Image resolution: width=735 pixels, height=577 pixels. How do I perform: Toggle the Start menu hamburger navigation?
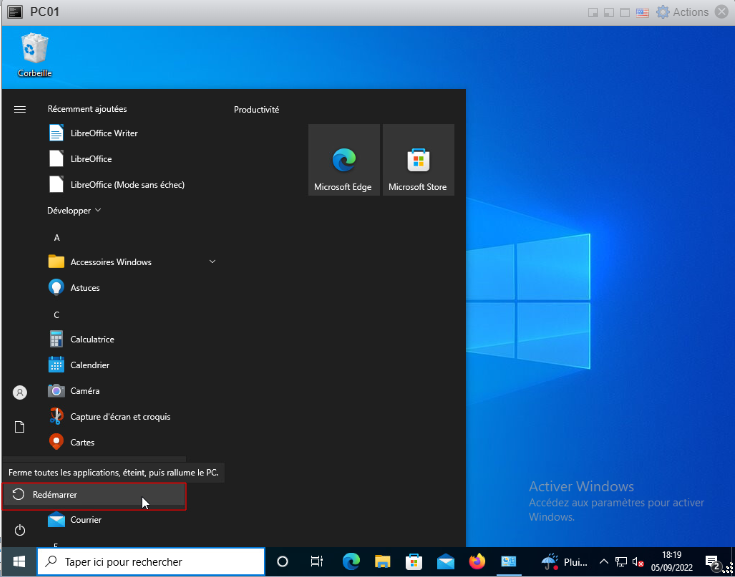19,109
